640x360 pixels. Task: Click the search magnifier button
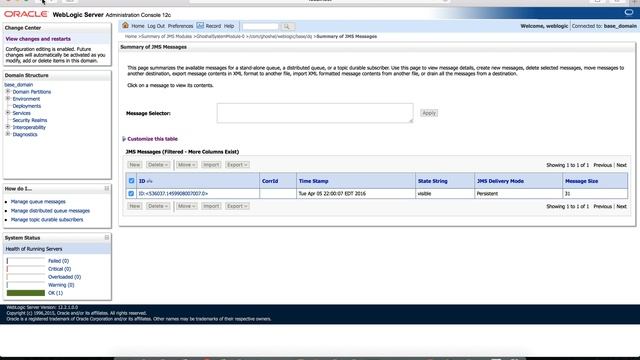[x=287, y=27]
